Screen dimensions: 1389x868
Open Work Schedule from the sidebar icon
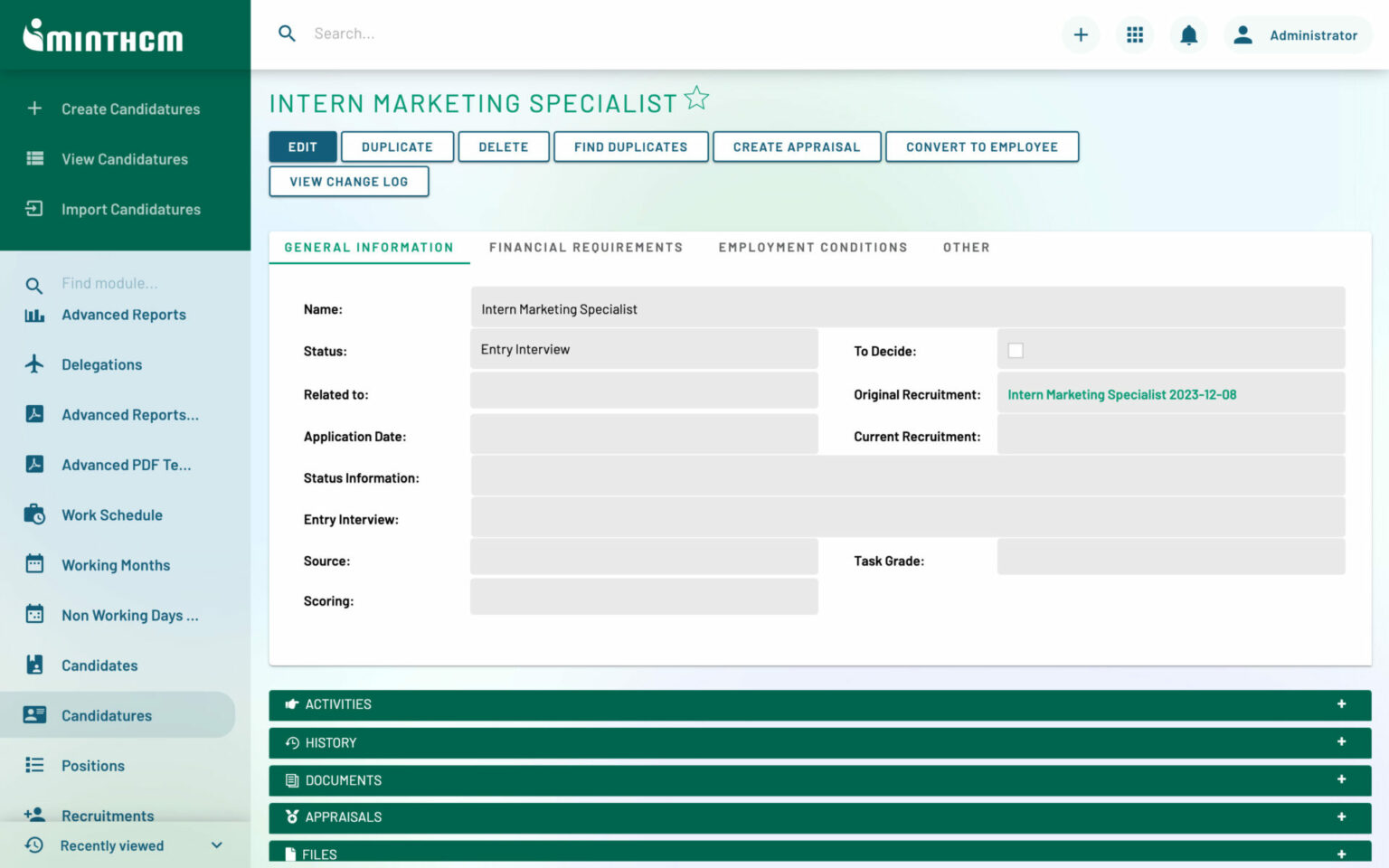coord(33,514)
